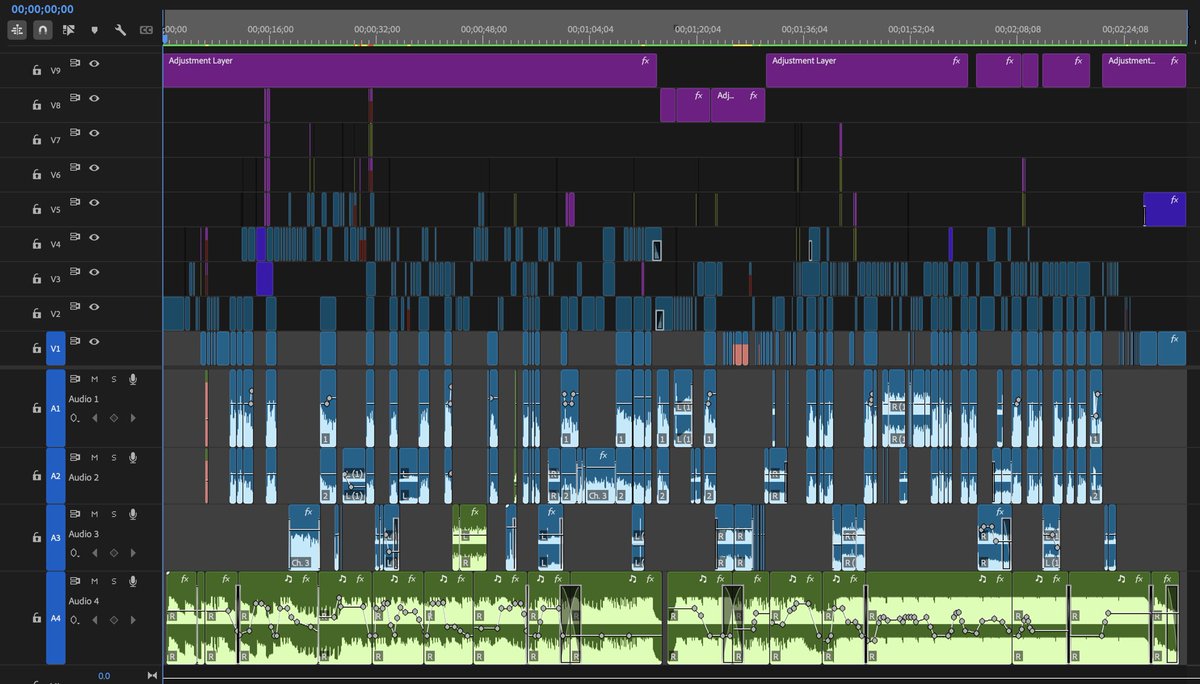Screen dimensions: 1200x684
Task: Open Show Keyframes menu on Audio 4
Action: point(74,620)
